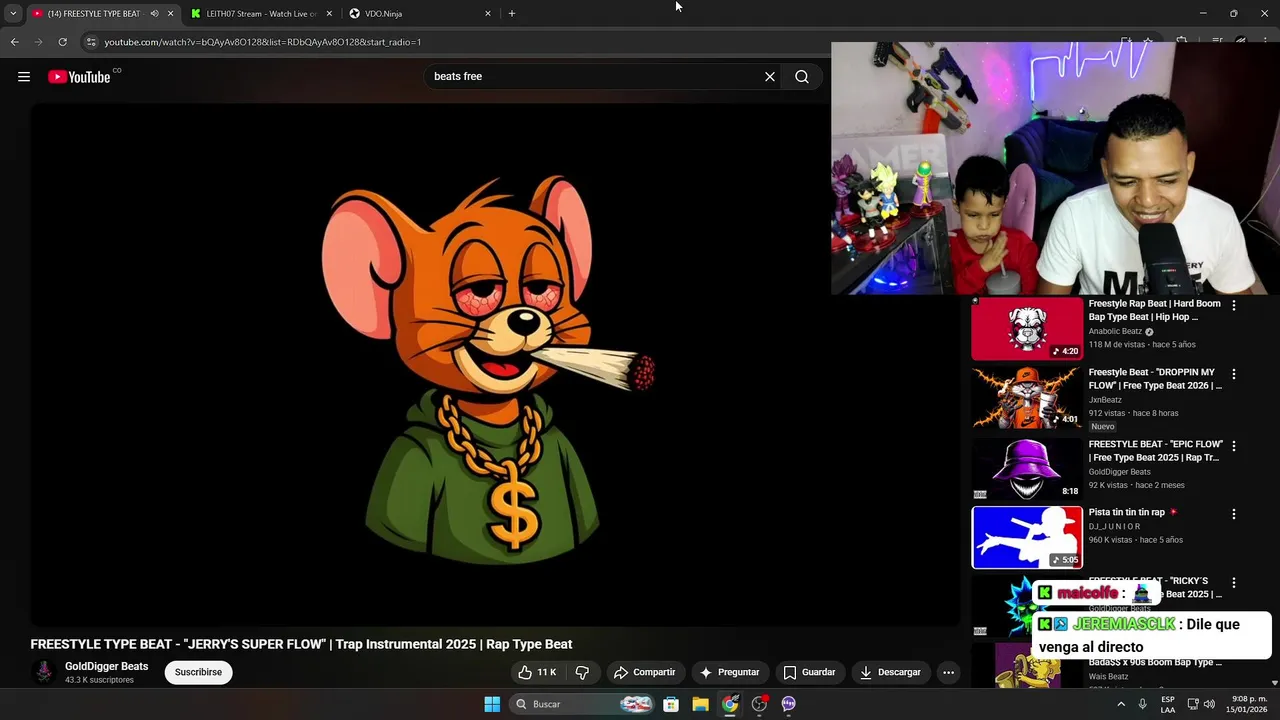
Task: Open 'EPIC FLOW' purple hat thumbnail
Action: point(1027,468)
